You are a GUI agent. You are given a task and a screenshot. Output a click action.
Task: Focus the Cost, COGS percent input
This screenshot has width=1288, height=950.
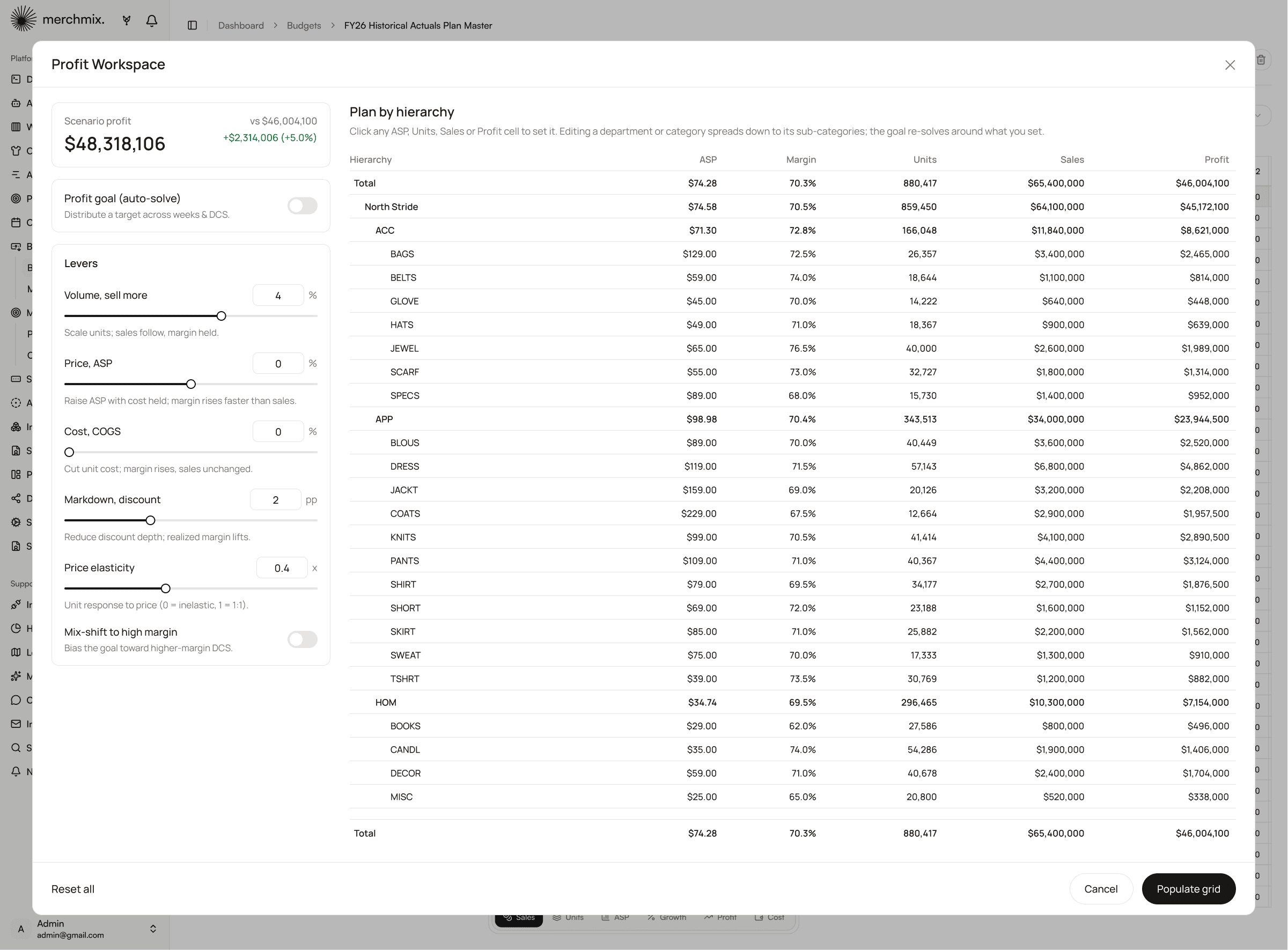click(278, 432)
